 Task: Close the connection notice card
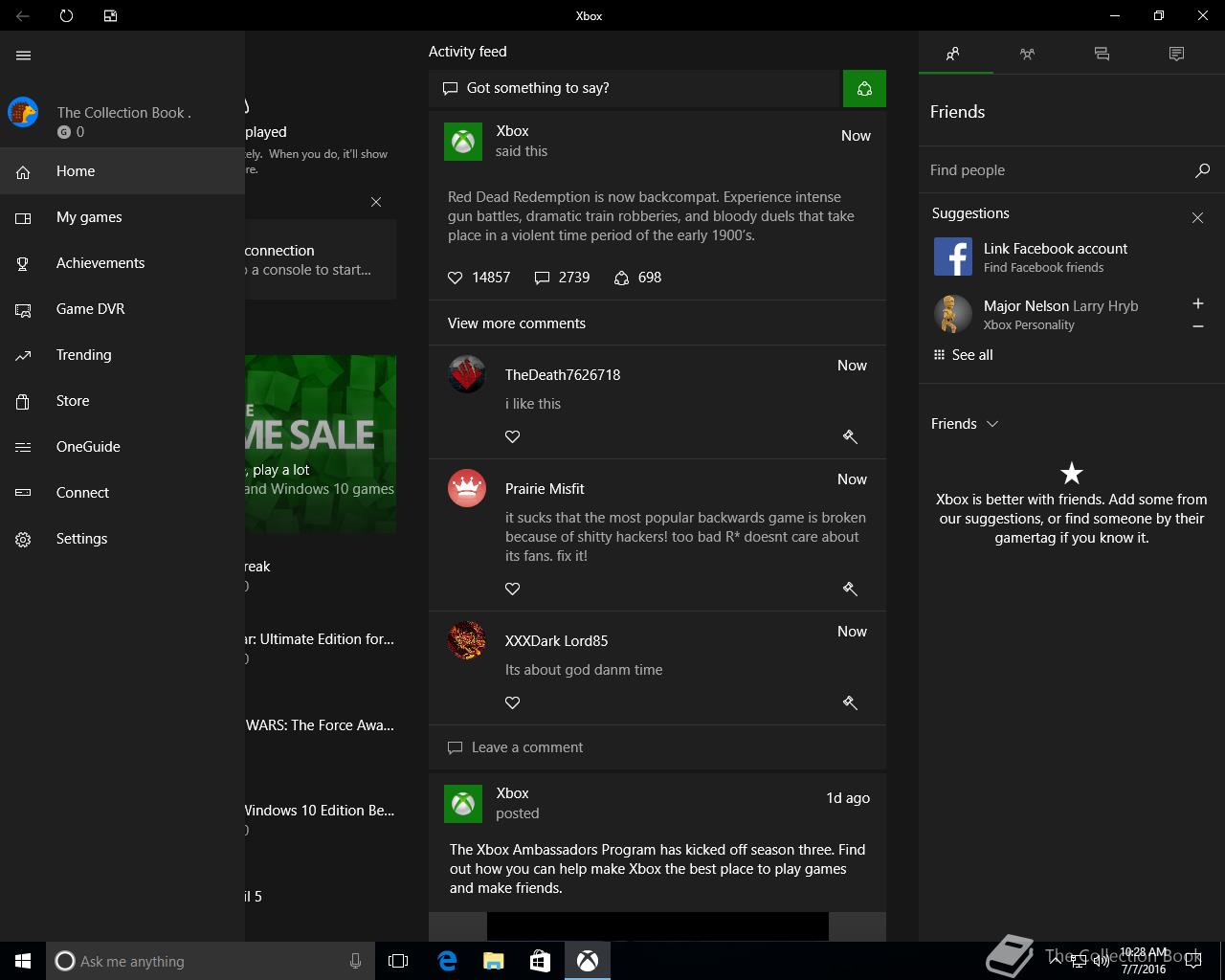pyautogui.click(x=376, y=202)
